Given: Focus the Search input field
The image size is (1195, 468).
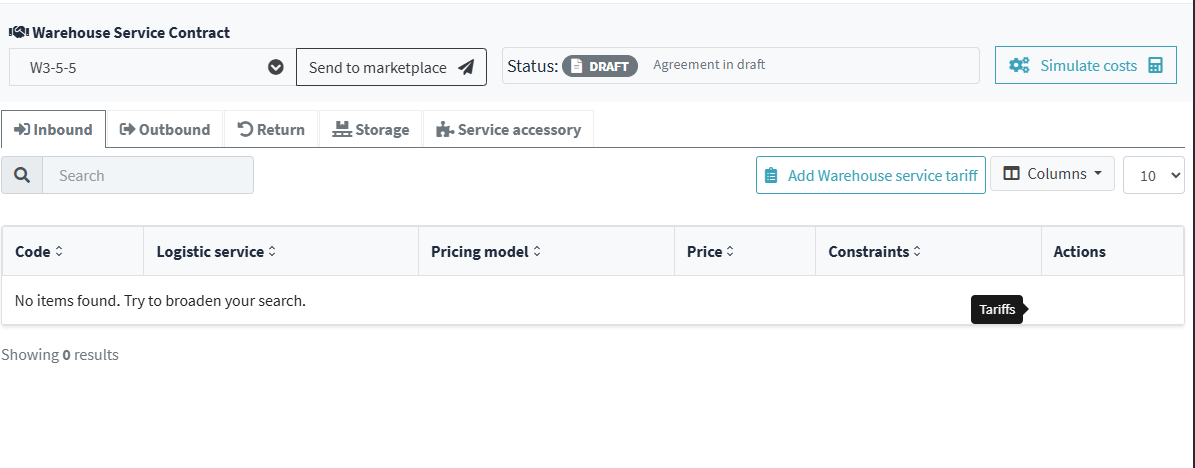Looking at the screenshot, I should point(148,175).
